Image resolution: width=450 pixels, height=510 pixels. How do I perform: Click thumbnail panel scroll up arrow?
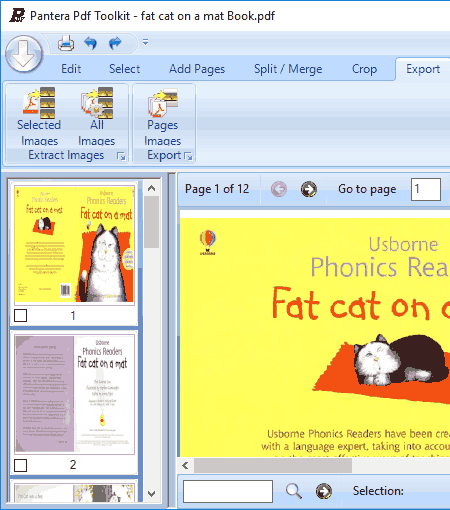(x=152, y=188)
